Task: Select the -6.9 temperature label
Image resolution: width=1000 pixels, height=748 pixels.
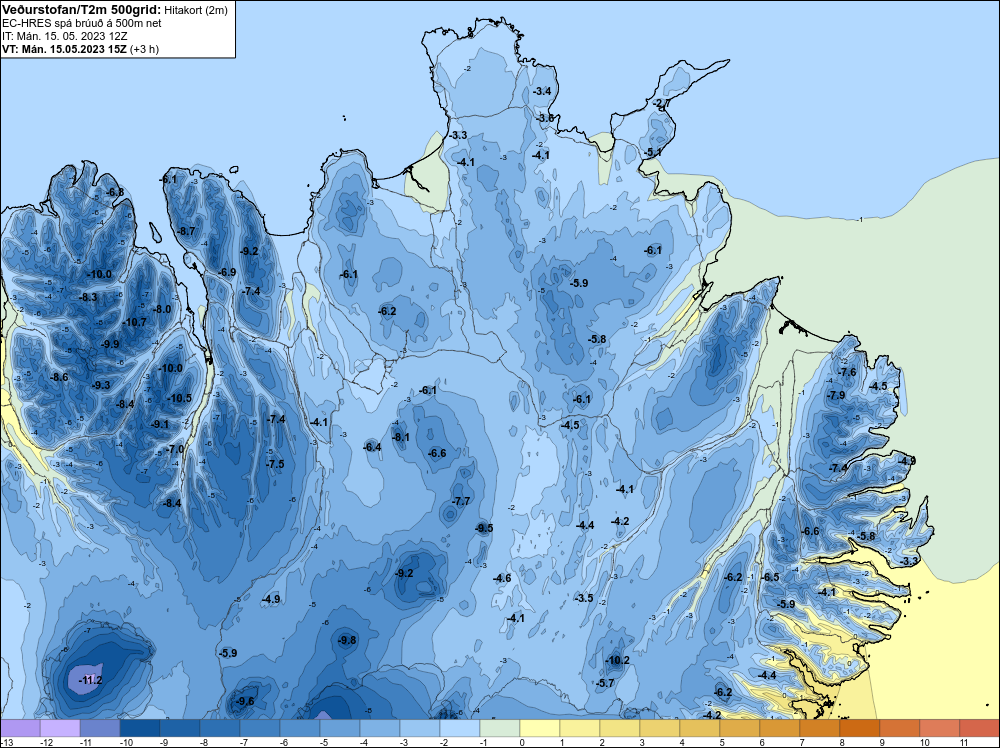Action: pyautogui.click(x=227, y=272)
